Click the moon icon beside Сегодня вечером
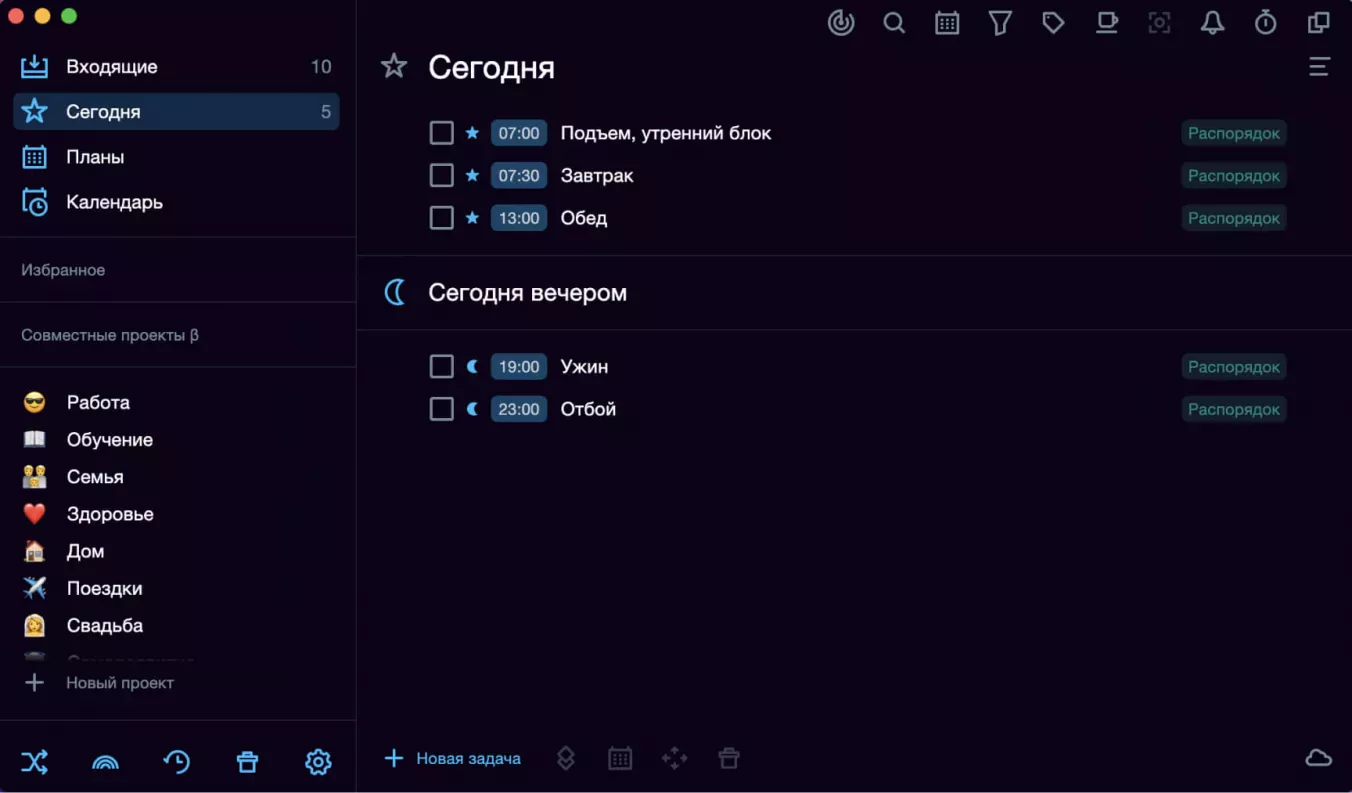The width and height of the screenshot is (1352, 793). (396, 292)
